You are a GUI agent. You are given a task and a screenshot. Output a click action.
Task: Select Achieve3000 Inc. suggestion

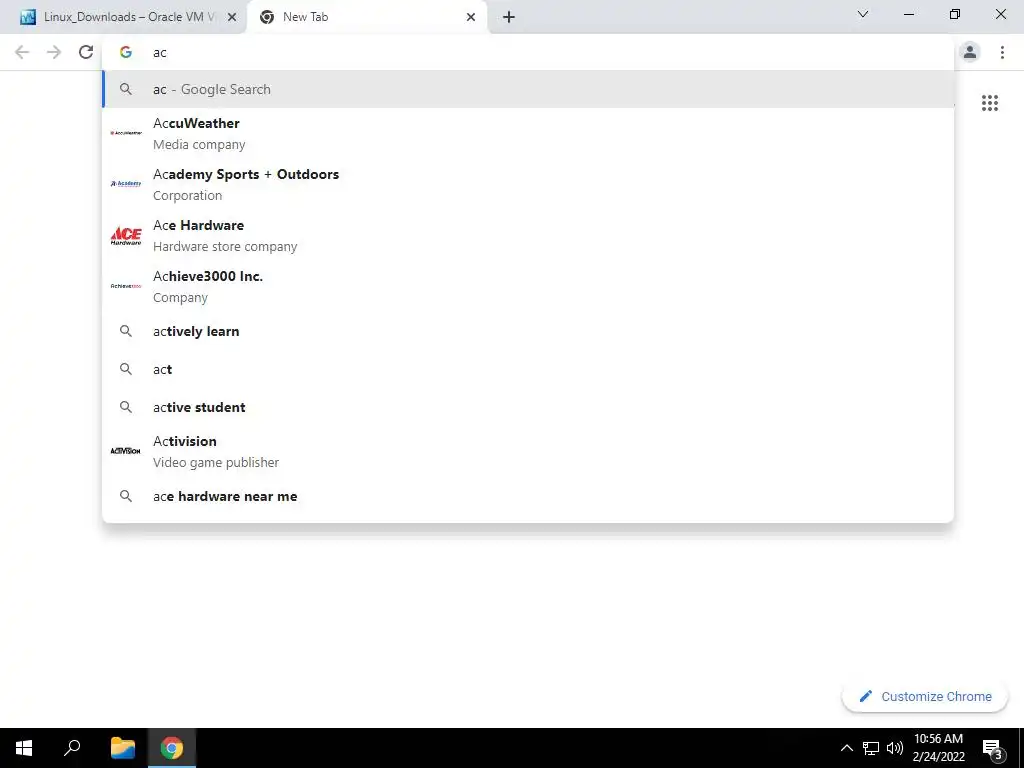(x=528, y=286)
